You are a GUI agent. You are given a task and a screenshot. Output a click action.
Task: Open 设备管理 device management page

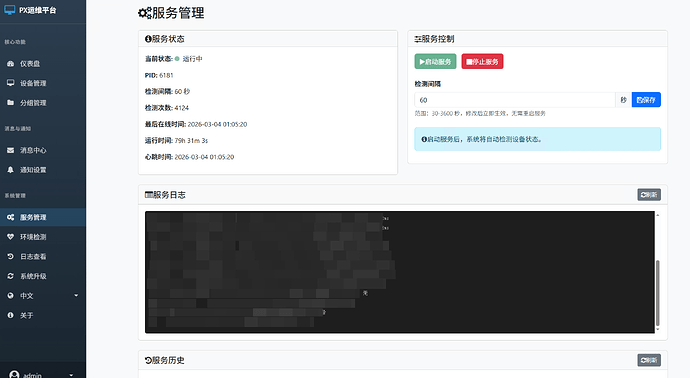[x=43, y=83]
